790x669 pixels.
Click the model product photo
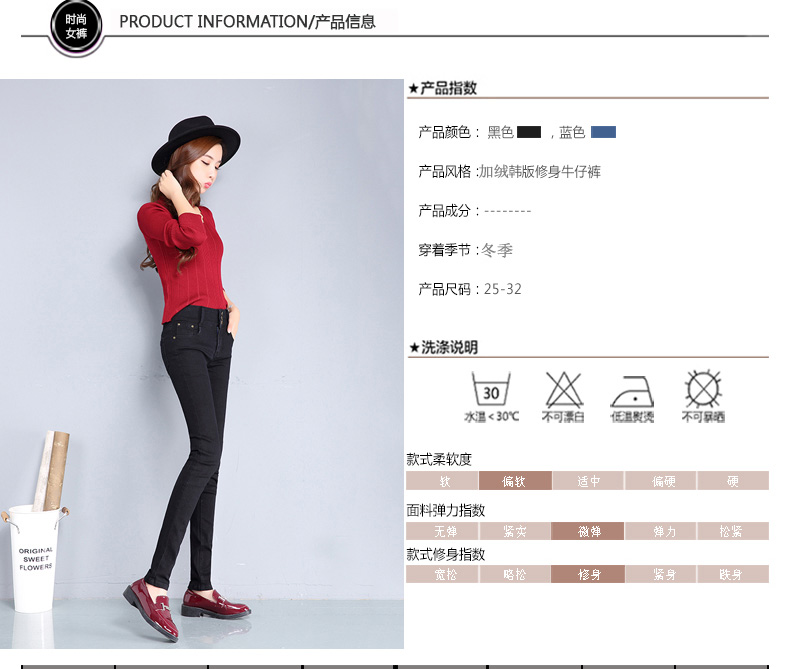(x=202, y=364)
